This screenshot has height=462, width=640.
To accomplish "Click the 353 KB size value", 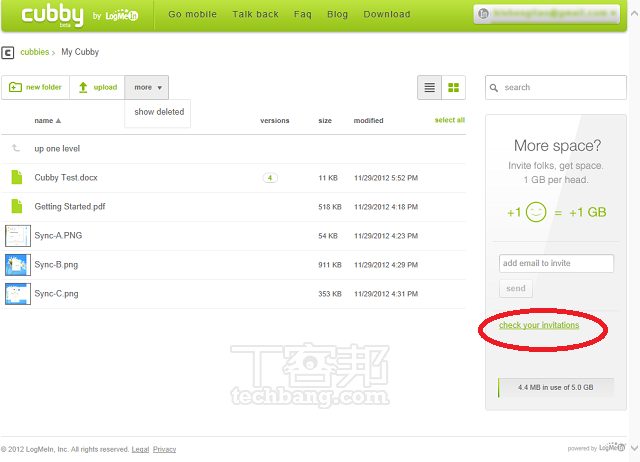I will coord(330,294).
